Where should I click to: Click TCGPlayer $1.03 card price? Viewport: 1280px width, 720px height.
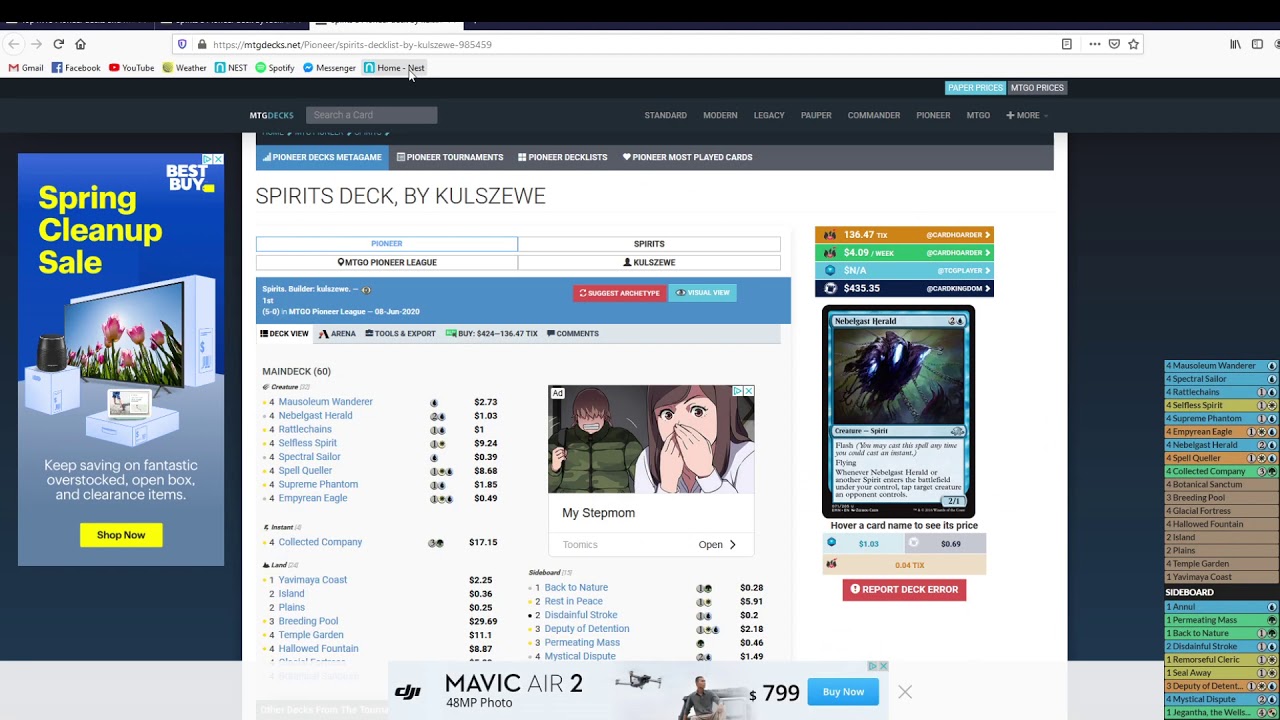864,544
